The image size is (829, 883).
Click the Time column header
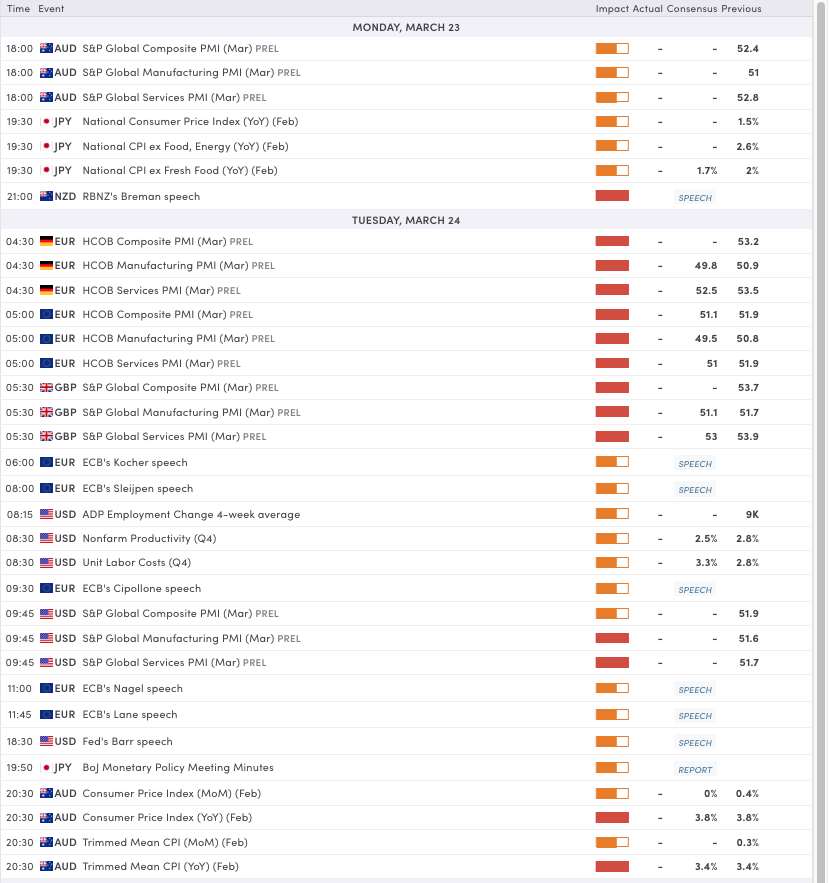18,8
